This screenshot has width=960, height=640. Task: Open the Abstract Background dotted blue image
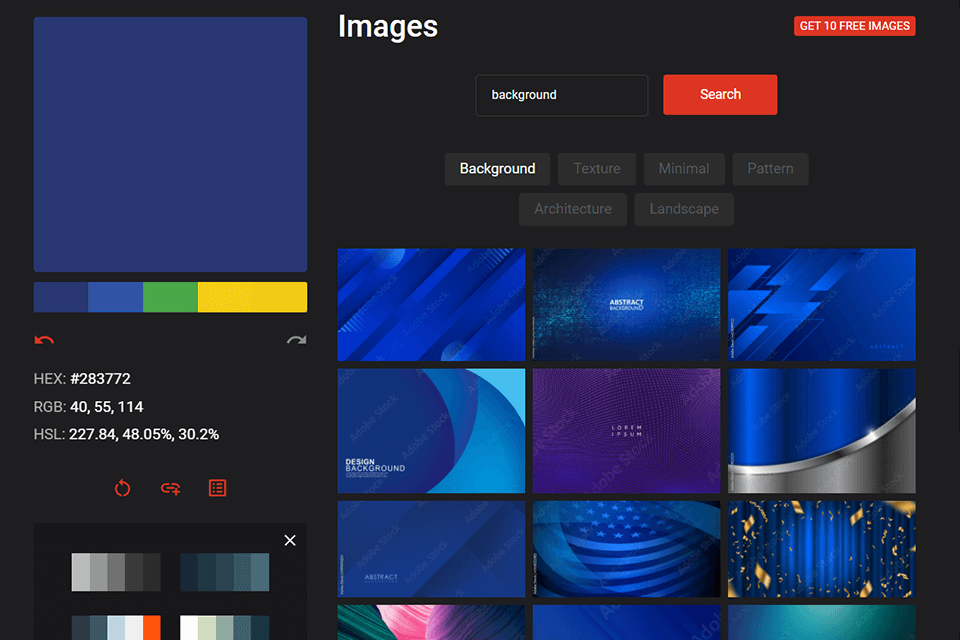[x=626, y=304]
